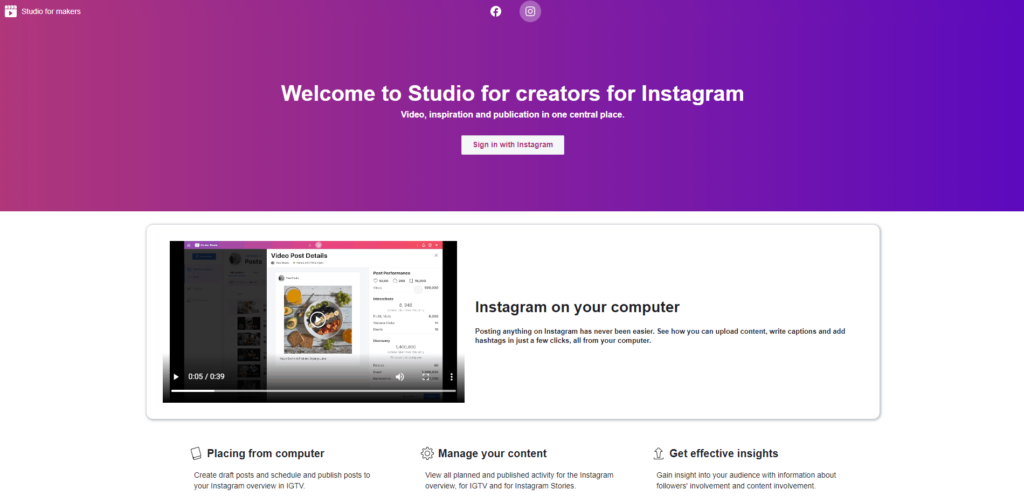Click the video progress bar
The width and height of the screenshot is (1024, 503).
(x=313, y=391)
